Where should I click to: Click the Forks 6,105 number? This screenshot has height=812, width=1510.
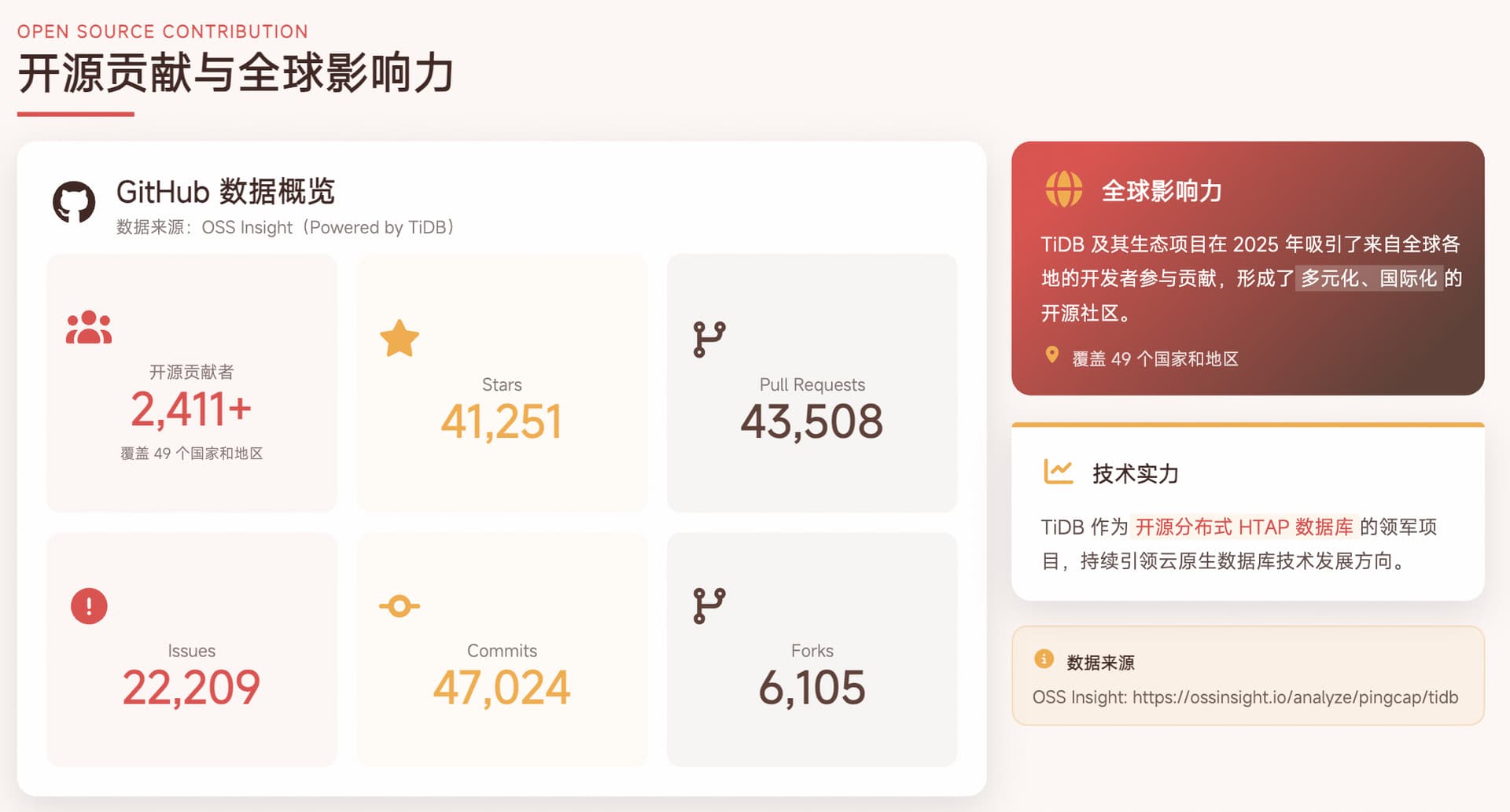click(x=812, y=688)
